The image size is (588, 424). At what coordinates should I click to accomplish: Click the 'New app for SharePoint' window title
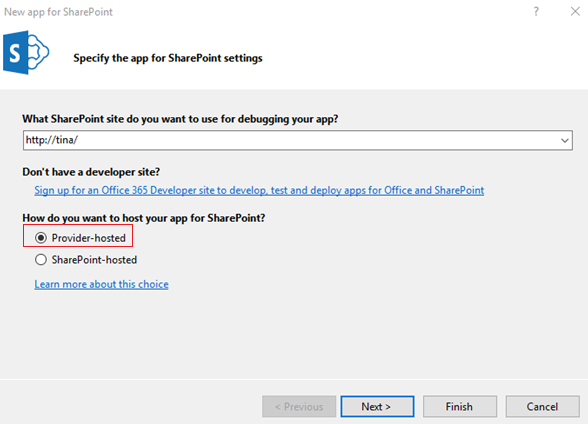tap(58, 12)
